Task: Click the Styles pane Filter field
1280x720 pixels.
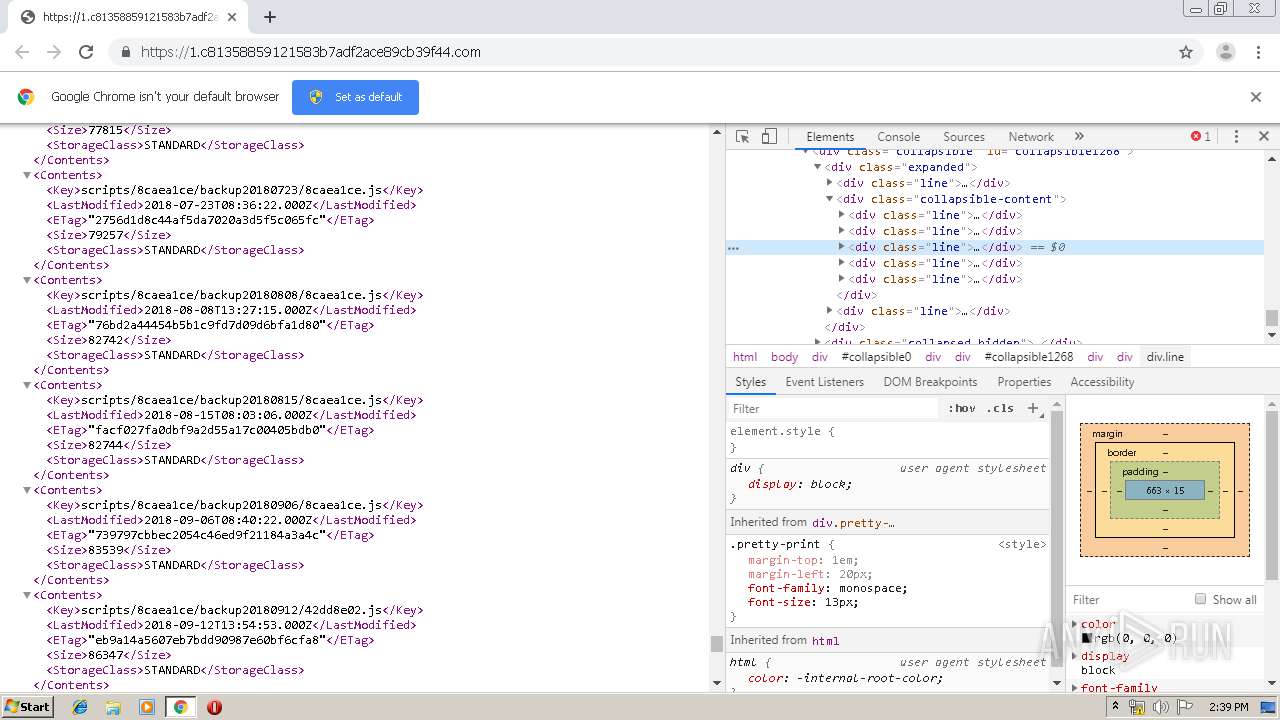Action: coord(835,408)
